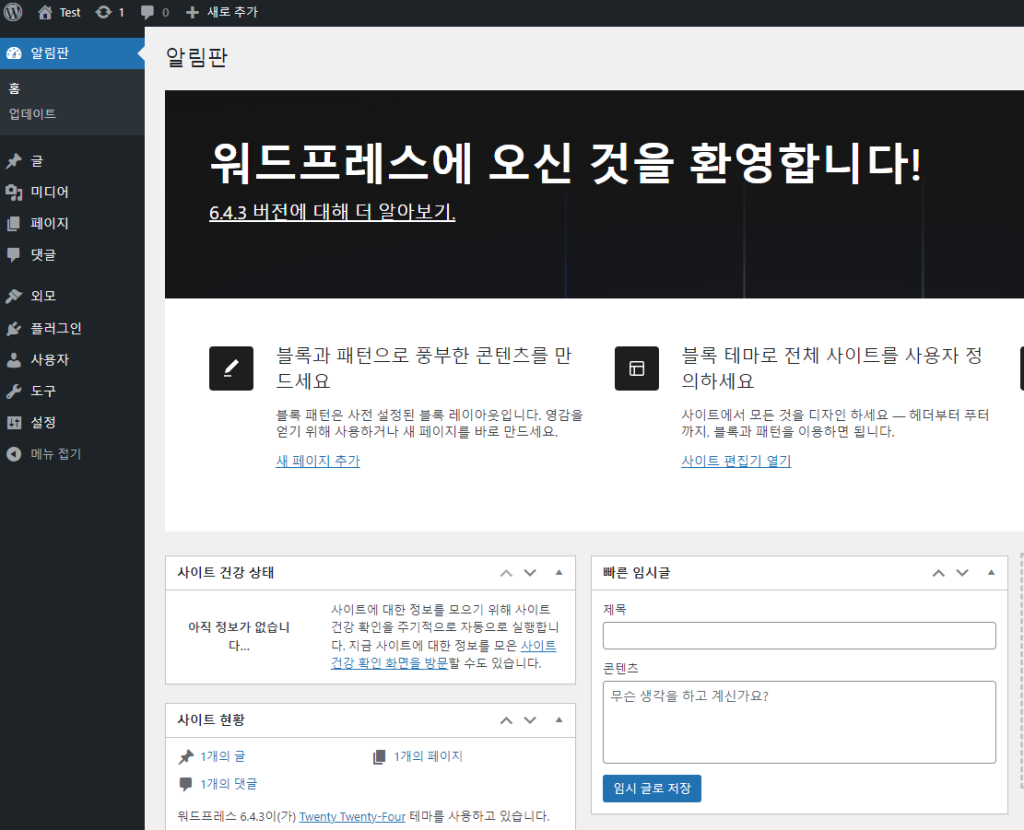Click the 댓글 comment bubble icon
This screenshot has height=830, width=1024.
[14, 255]
